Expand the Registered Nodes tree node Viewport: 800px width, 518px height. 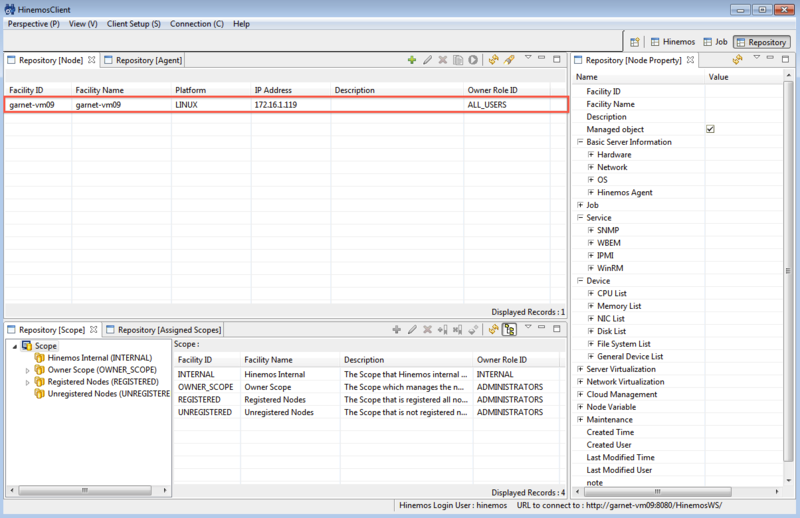(x=28, y=382)
